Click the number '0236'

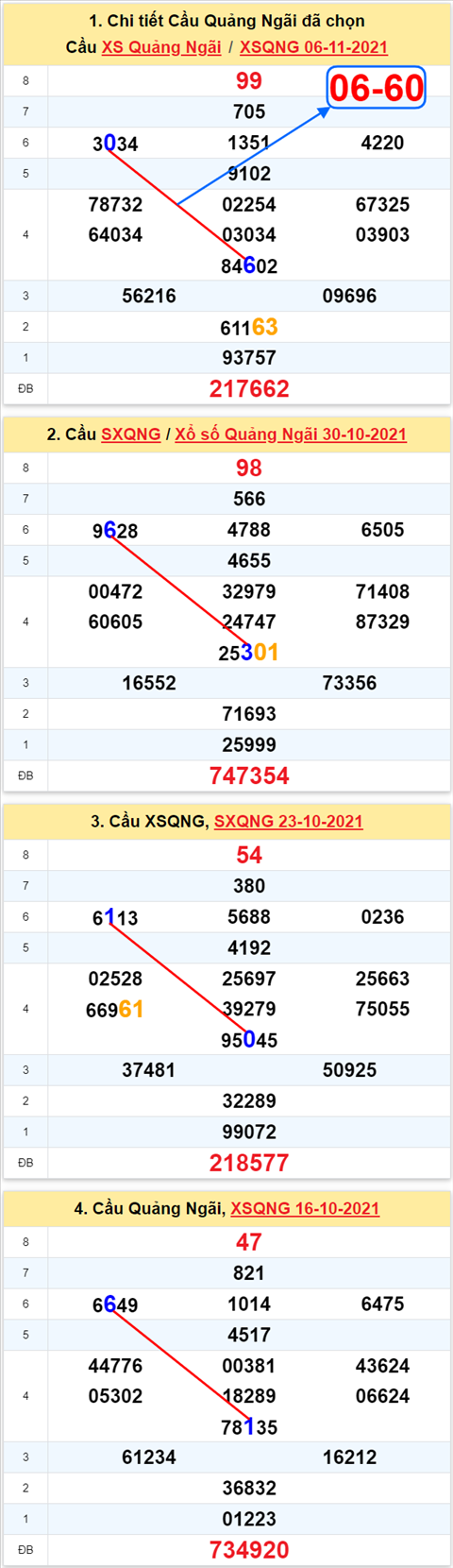[382, 917]
